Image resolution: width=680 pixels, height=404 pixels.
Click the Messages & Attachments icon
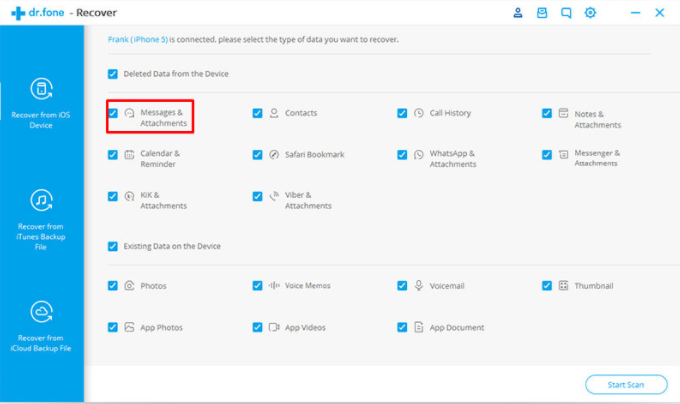(x=129, y=113)
